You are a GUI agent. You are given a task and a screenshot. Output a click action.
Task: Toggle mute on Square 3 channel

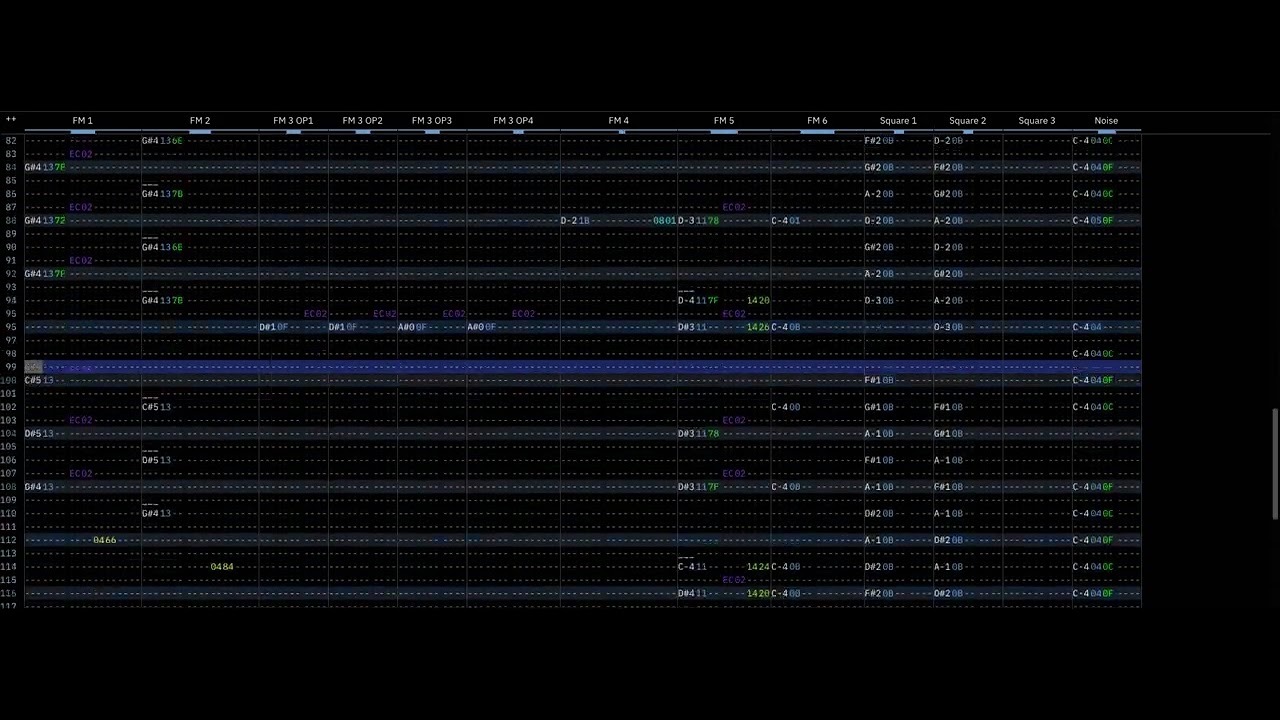click(1036, 121)
